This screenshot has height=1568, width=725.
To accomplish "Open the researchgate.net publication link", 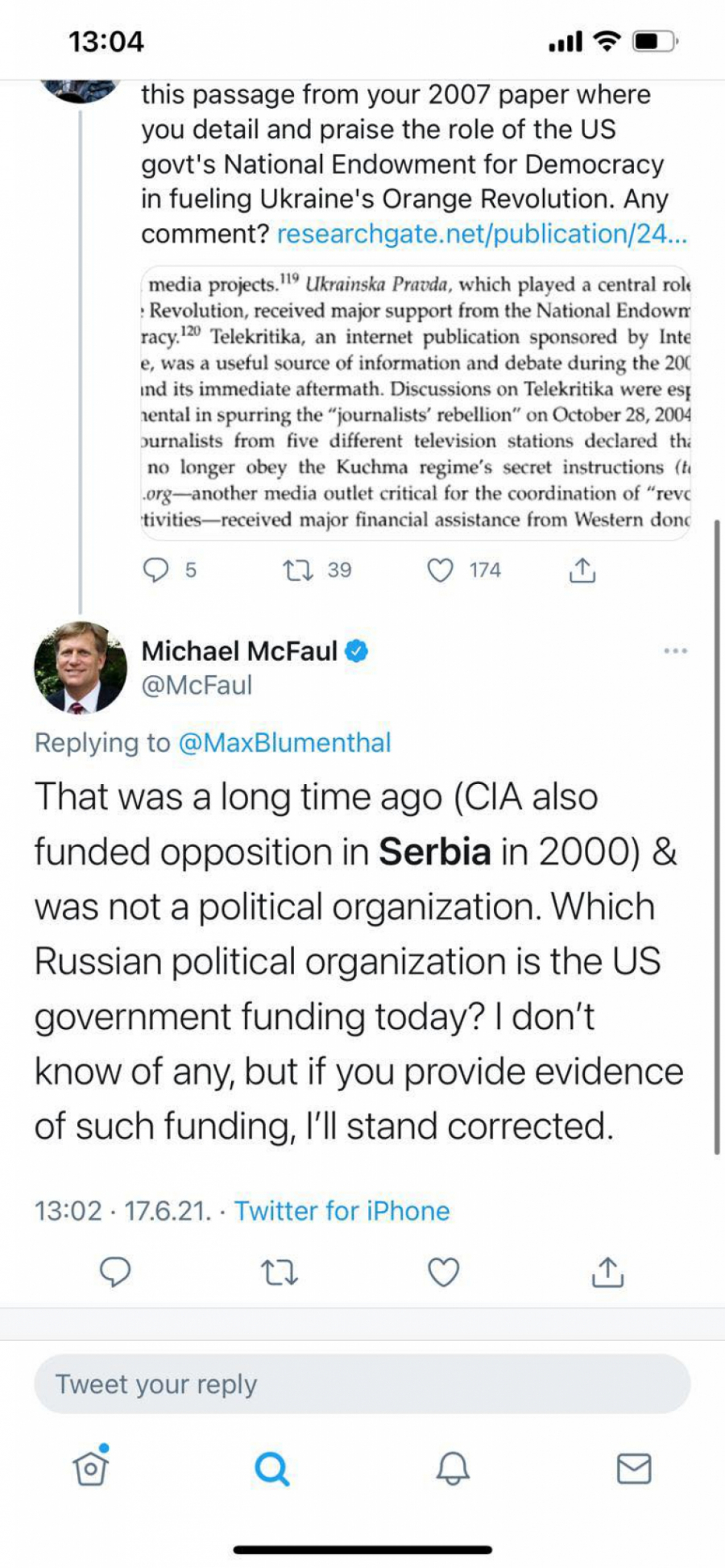I will pyautogui.click(x=482, y=234).
